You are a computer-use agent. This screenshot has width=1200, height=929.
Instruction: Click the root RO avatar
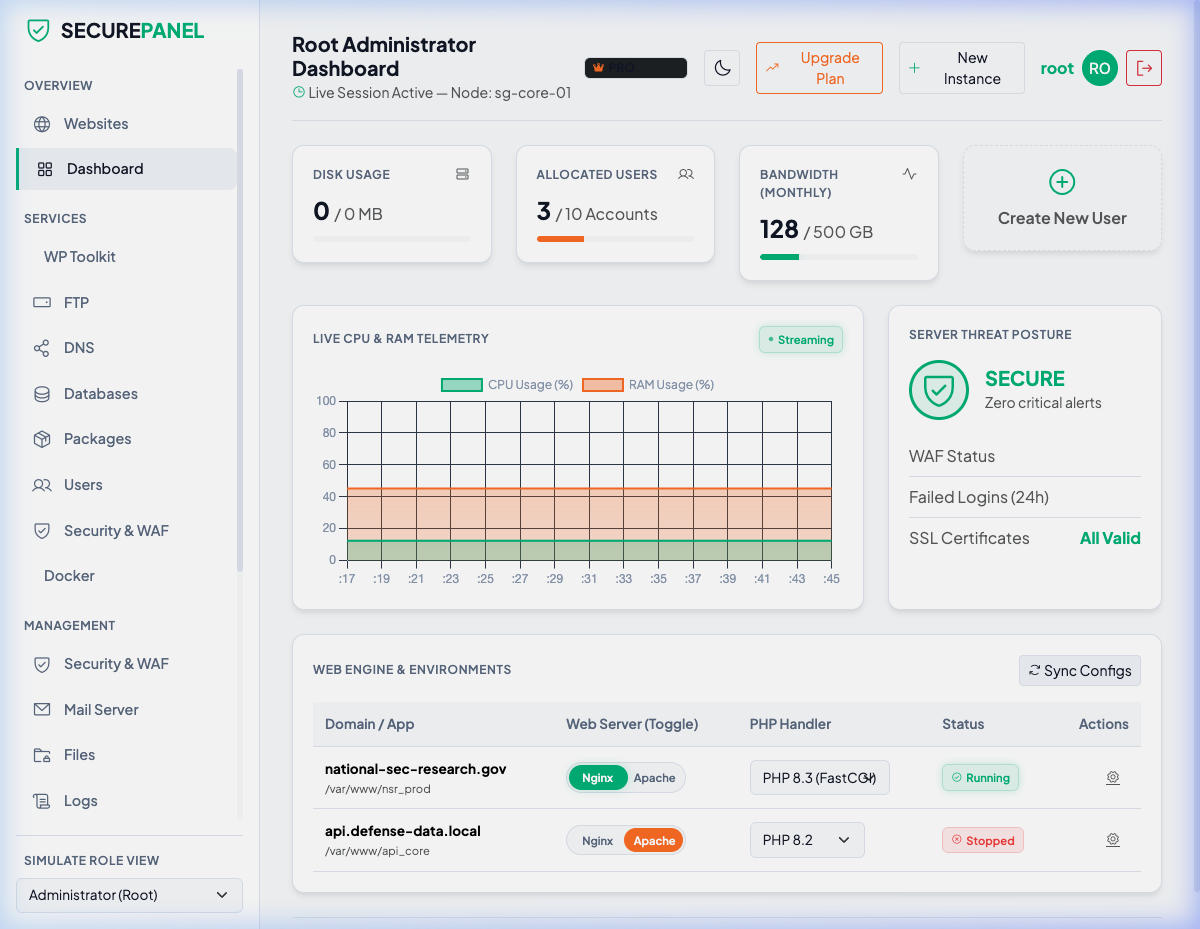[x=1100, y=68]
